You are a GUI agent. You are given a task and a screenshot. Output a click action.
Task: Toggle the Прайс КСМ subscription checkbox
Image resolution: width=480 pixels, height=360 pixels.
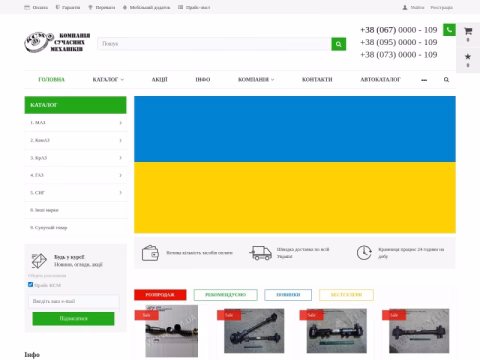click(x=31, y=285)
